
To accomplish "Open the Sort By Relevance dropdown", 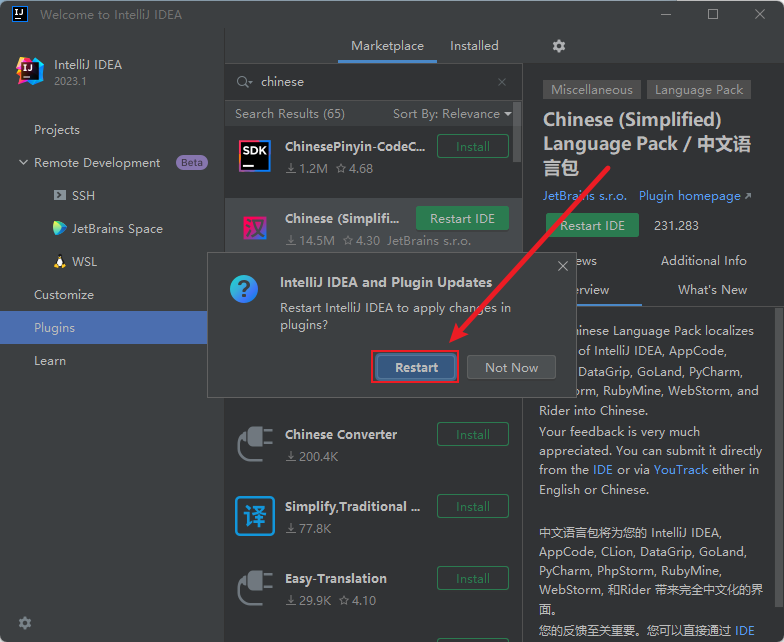I will click(x=452, y=114).
